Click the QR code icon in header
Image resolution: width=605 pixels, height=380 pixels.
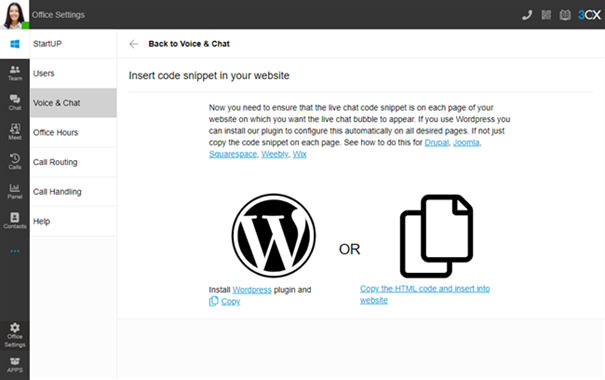[546, 15]
